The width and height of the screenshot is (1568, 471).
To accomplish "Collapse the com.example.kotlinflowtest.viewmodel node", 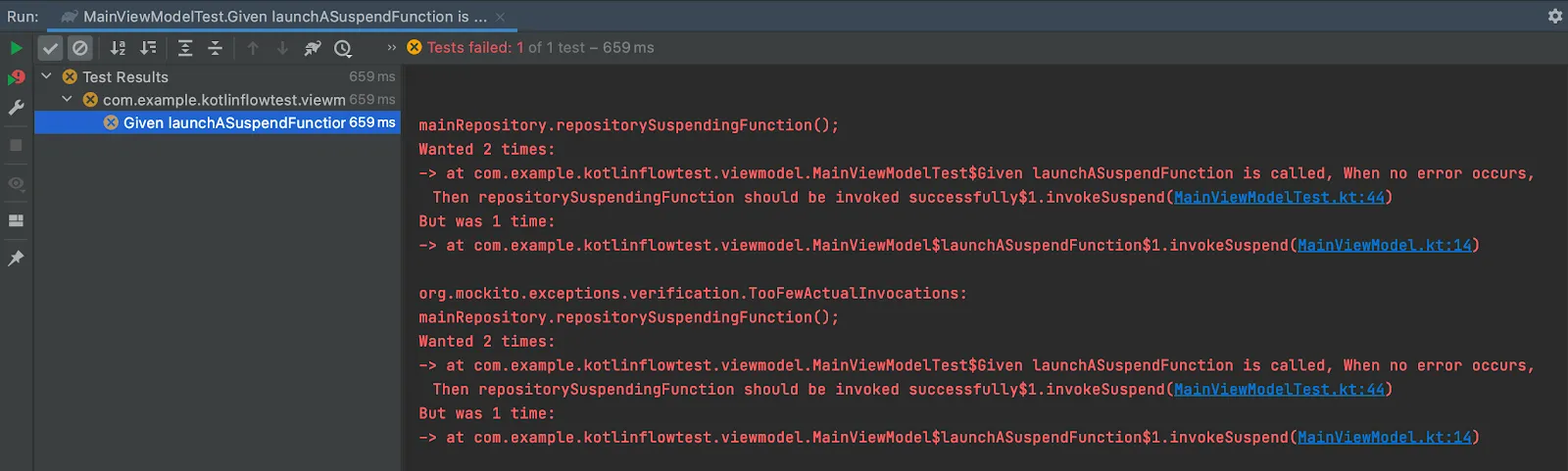I will tap(67, 99).
